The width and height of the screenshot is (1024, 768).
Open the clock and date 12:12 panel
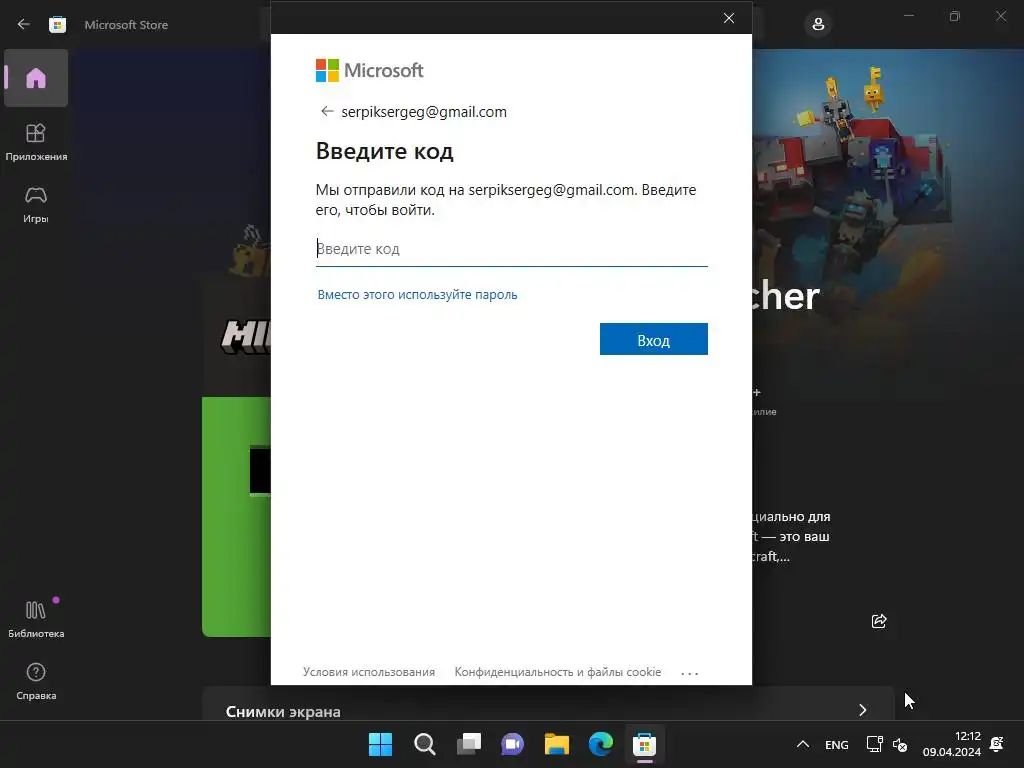[x=952, y=744]
